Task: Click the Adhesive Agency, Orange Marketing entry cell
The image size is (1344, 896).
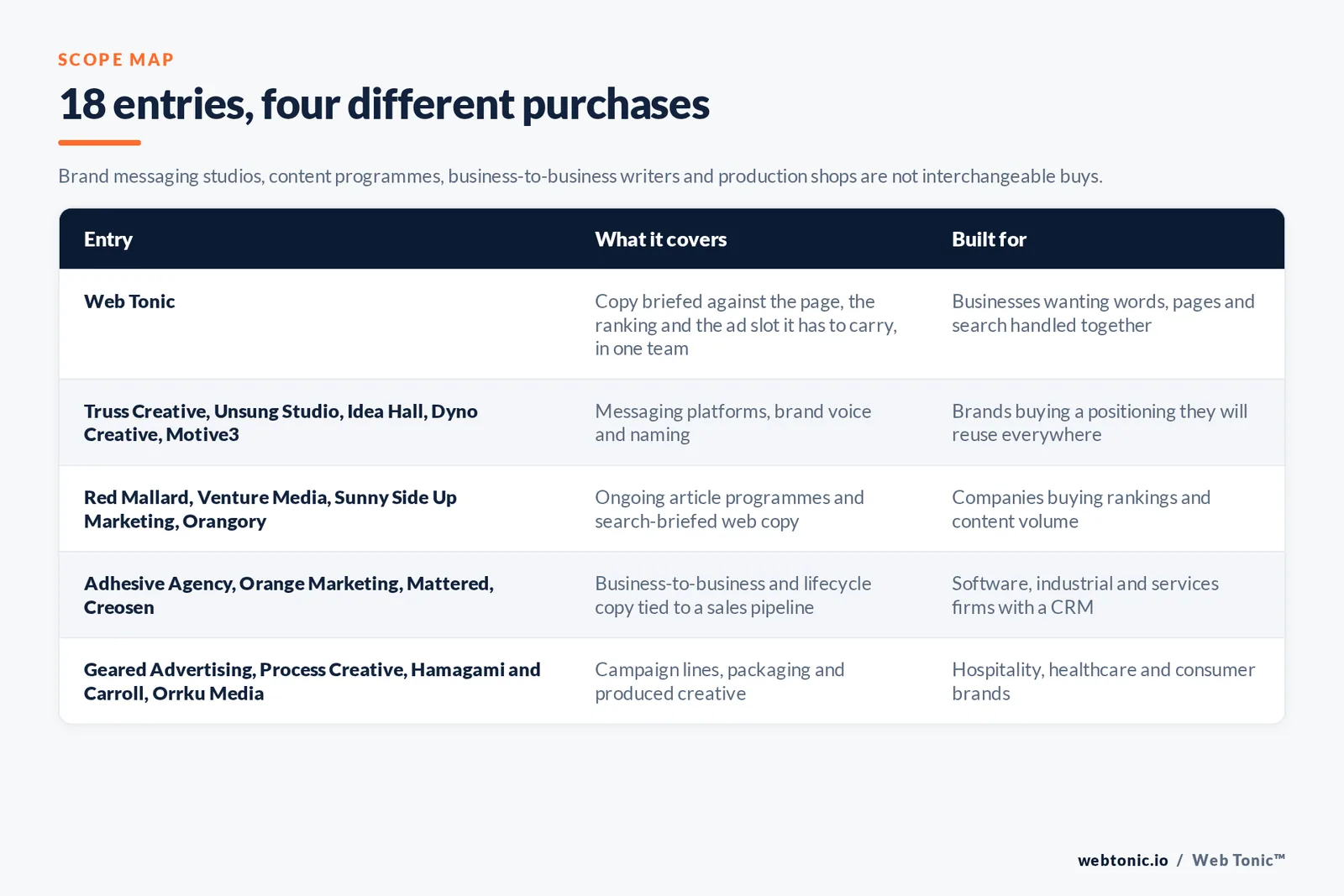Action: 289,595
